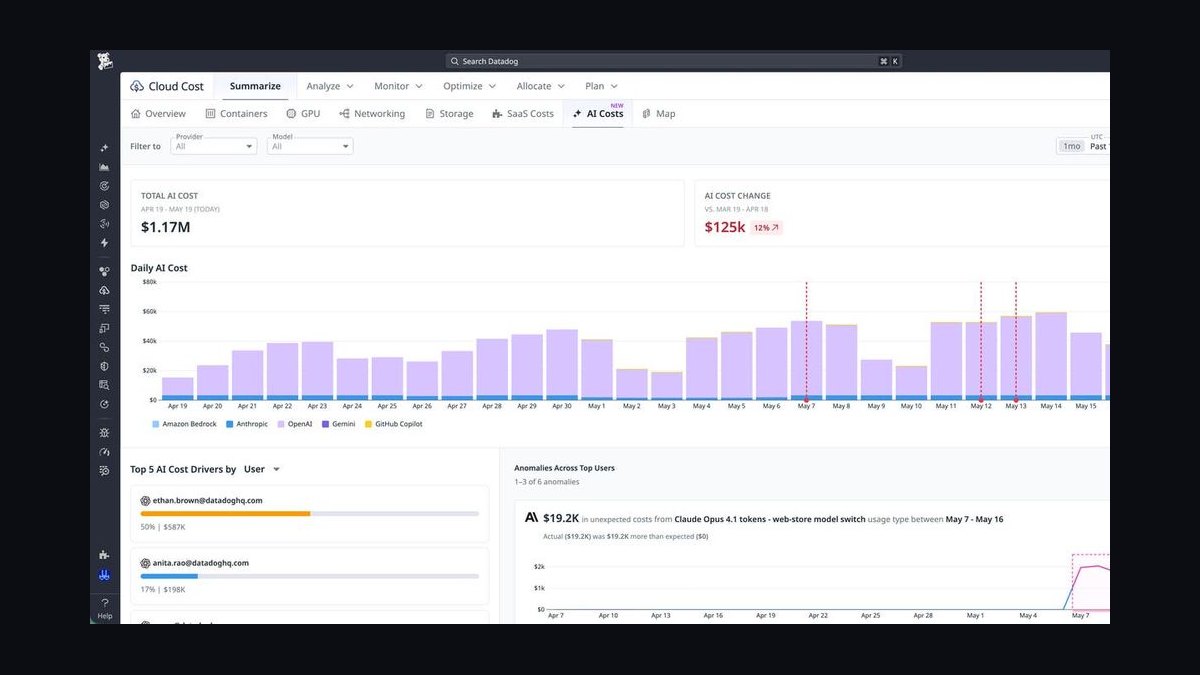The width and height of the screenshot is (1200, 675).
Task: Click the sparkle icon in the left sidebar
Action: (105, 148)
